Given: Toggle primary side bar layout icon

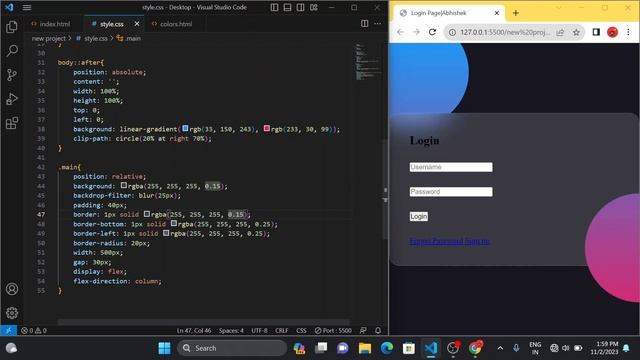Looking at the screenshot, I should point(274,7).
